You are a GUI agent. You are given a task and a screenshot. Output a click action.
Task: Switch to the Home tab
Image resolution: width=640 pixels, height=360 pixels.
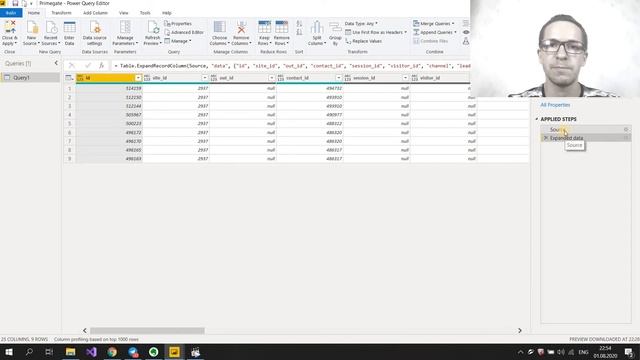(x=34, y=13)
